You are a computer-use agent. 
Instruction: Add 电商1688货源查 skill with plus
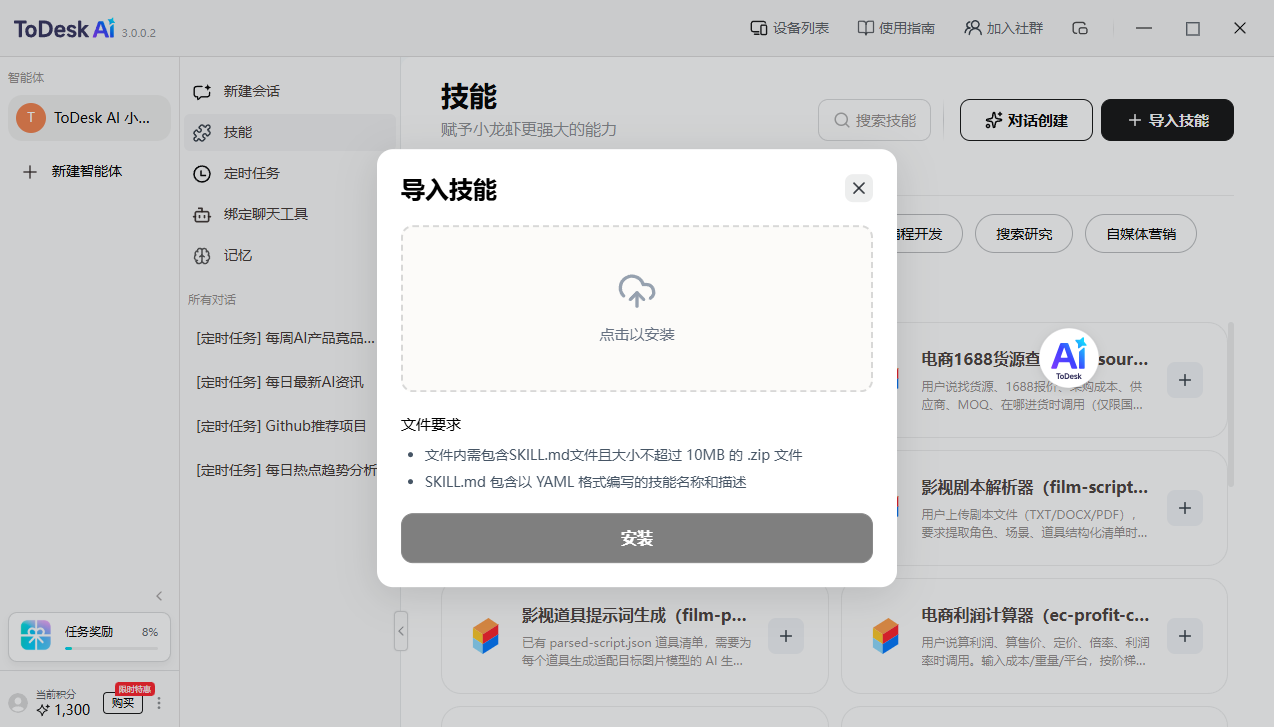[1185, 380]
